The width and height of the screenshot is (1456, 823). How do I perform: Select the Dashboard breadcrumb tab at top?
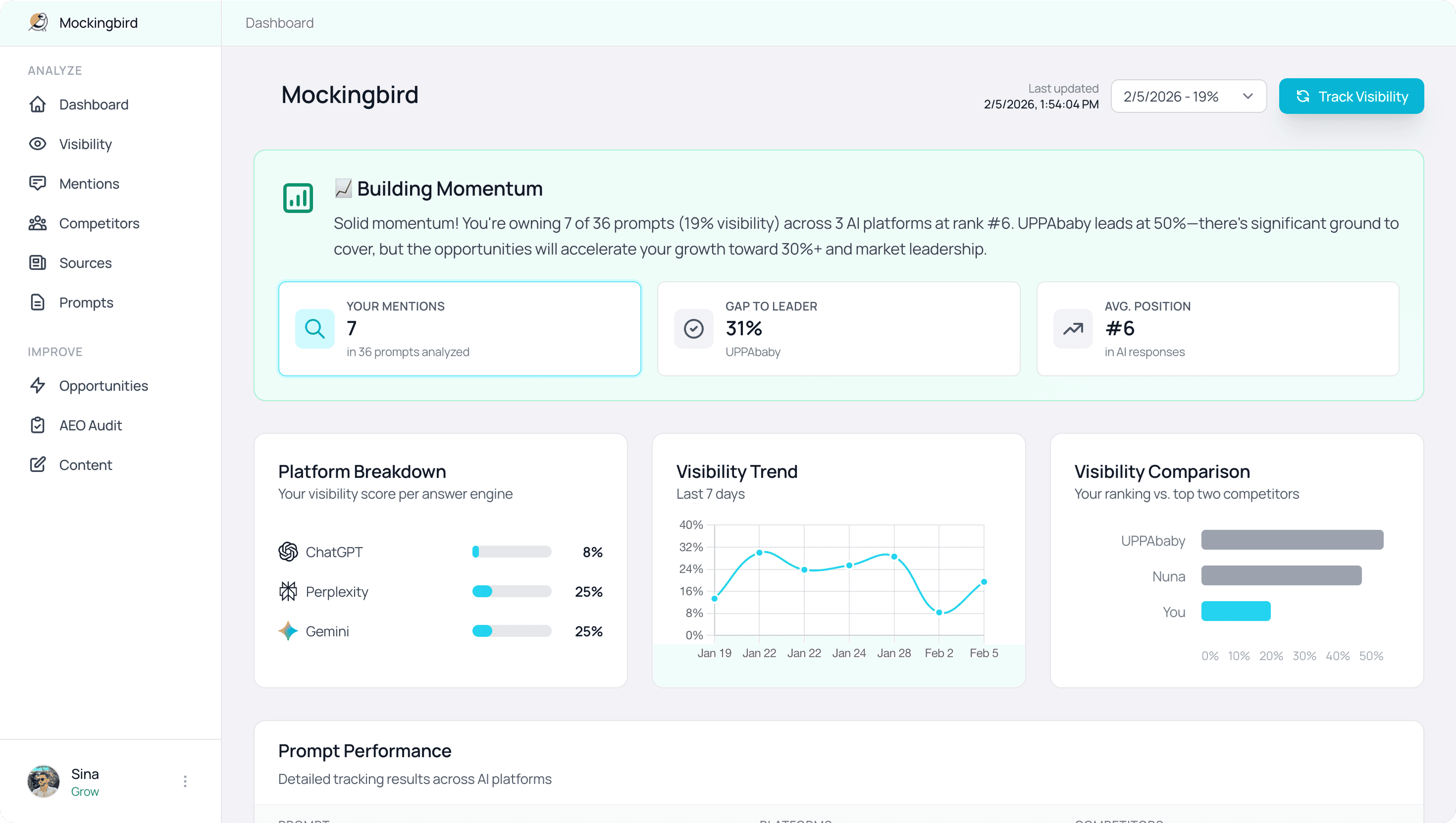279,23
